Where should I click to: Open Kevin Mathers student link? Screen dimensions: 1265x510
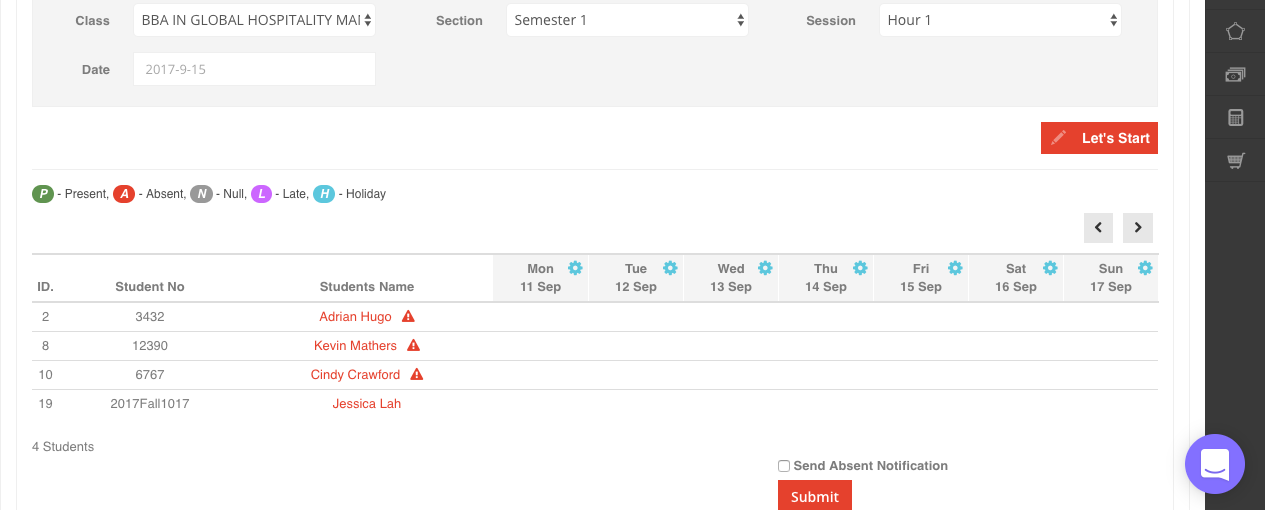click(x=355, y=346)
